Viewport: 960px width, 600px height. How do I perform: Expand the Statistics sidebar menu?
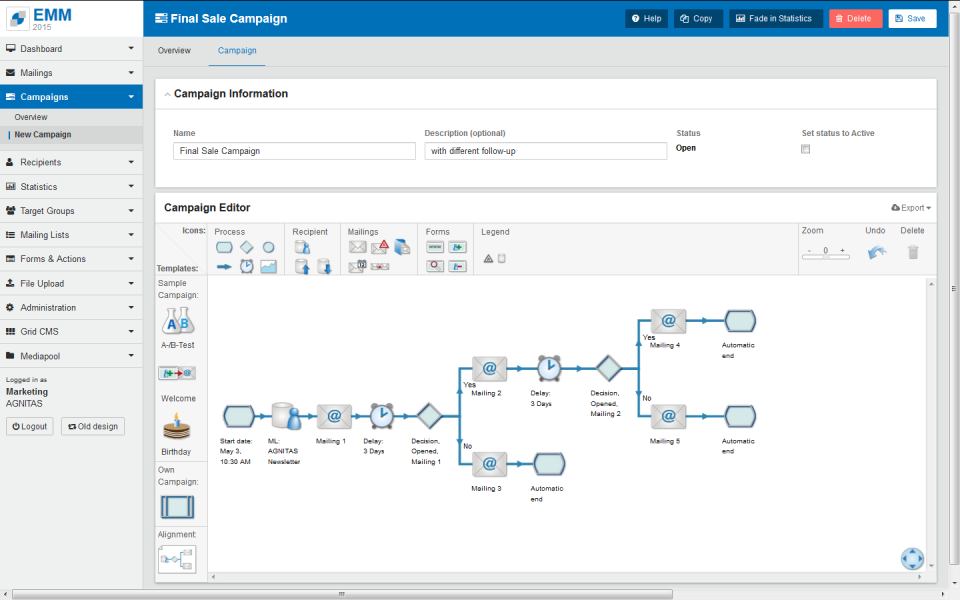(x=71, y=187)
